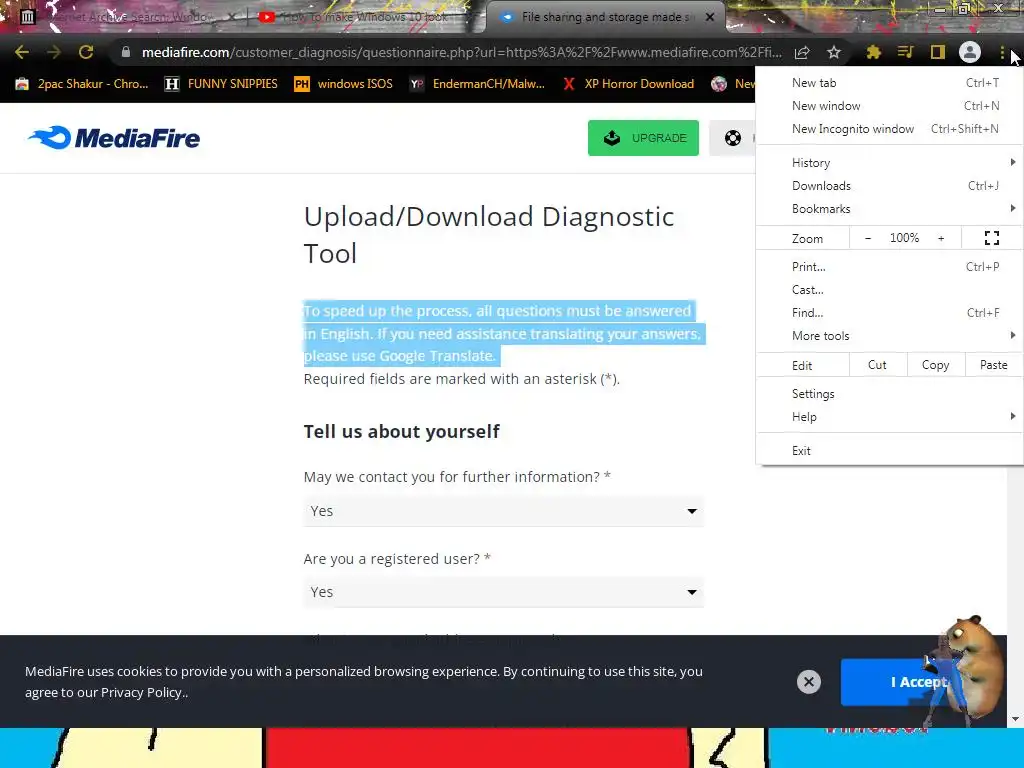Choose New Incognito window menu item

889,129
